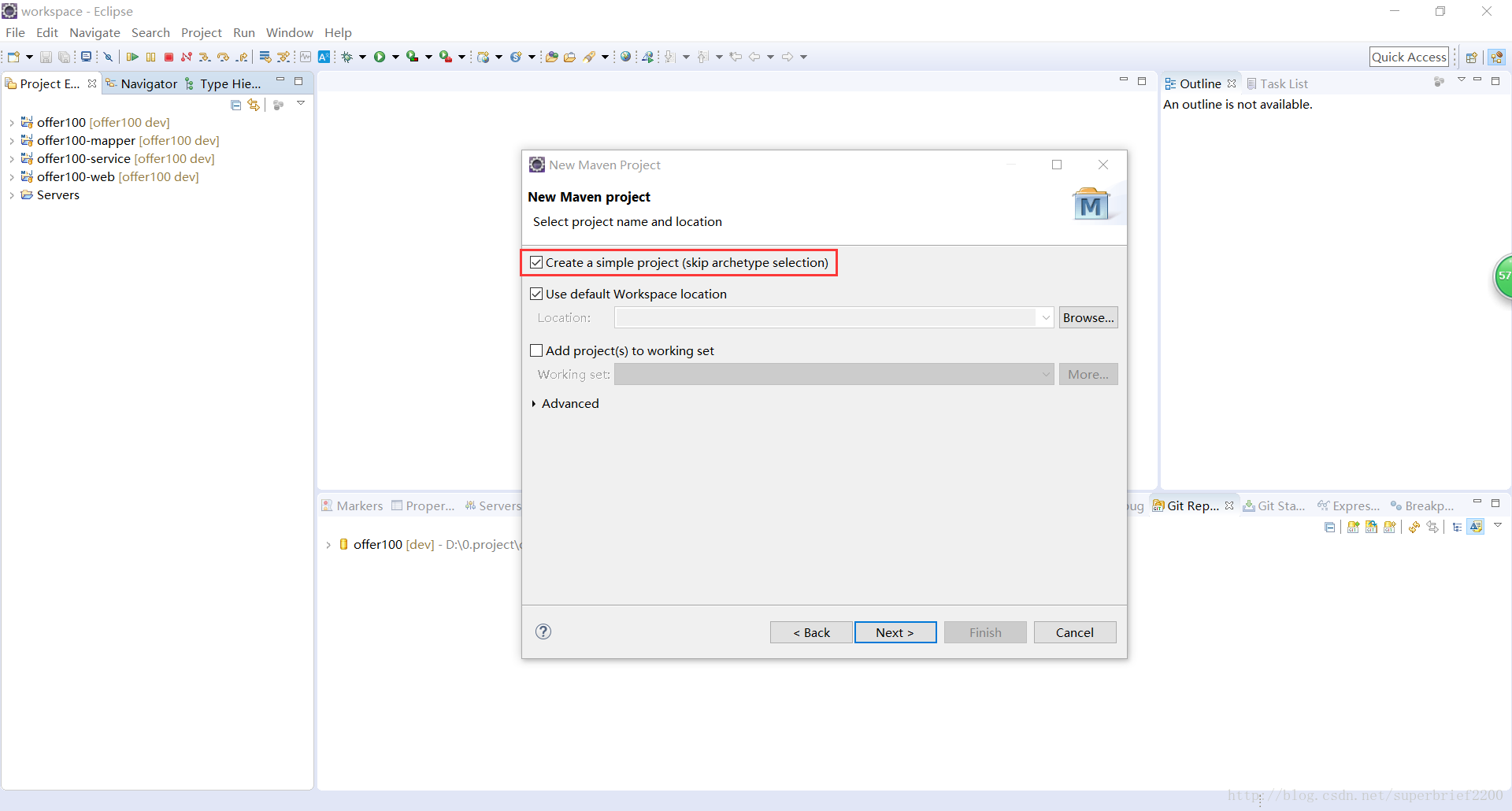The width and height of the screenshot is (1512, 811).
Task: Click the Open Perspective icon
Action: tap(1471, 57)
